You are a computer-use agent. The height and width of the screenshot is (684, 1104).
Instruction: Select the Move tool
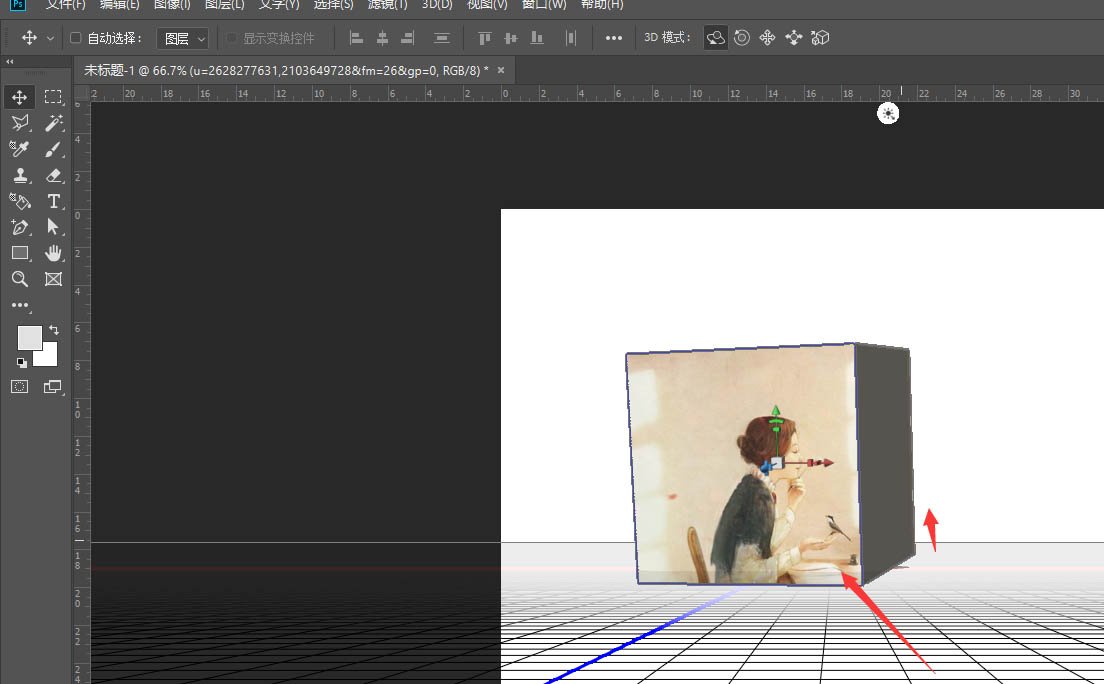18,97
